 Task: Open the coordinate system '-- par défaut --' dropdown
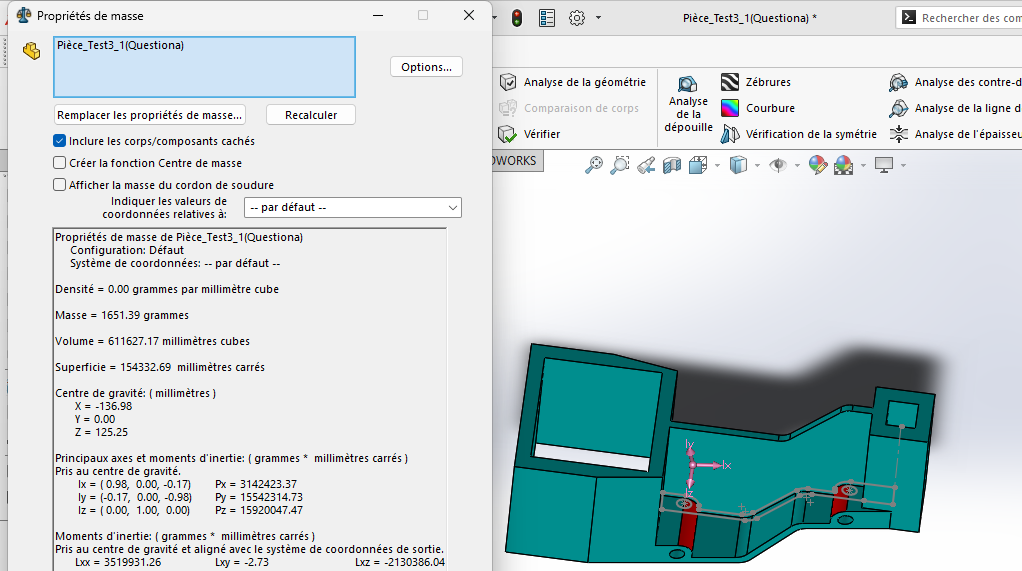coord(353,207)
